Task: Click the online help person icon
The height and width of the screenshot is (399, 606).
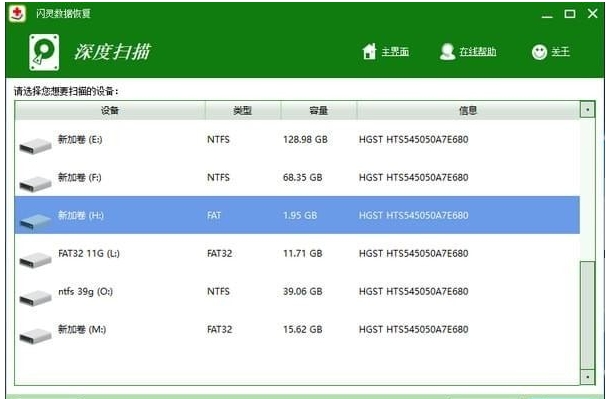Action: (x=448, y=51)
